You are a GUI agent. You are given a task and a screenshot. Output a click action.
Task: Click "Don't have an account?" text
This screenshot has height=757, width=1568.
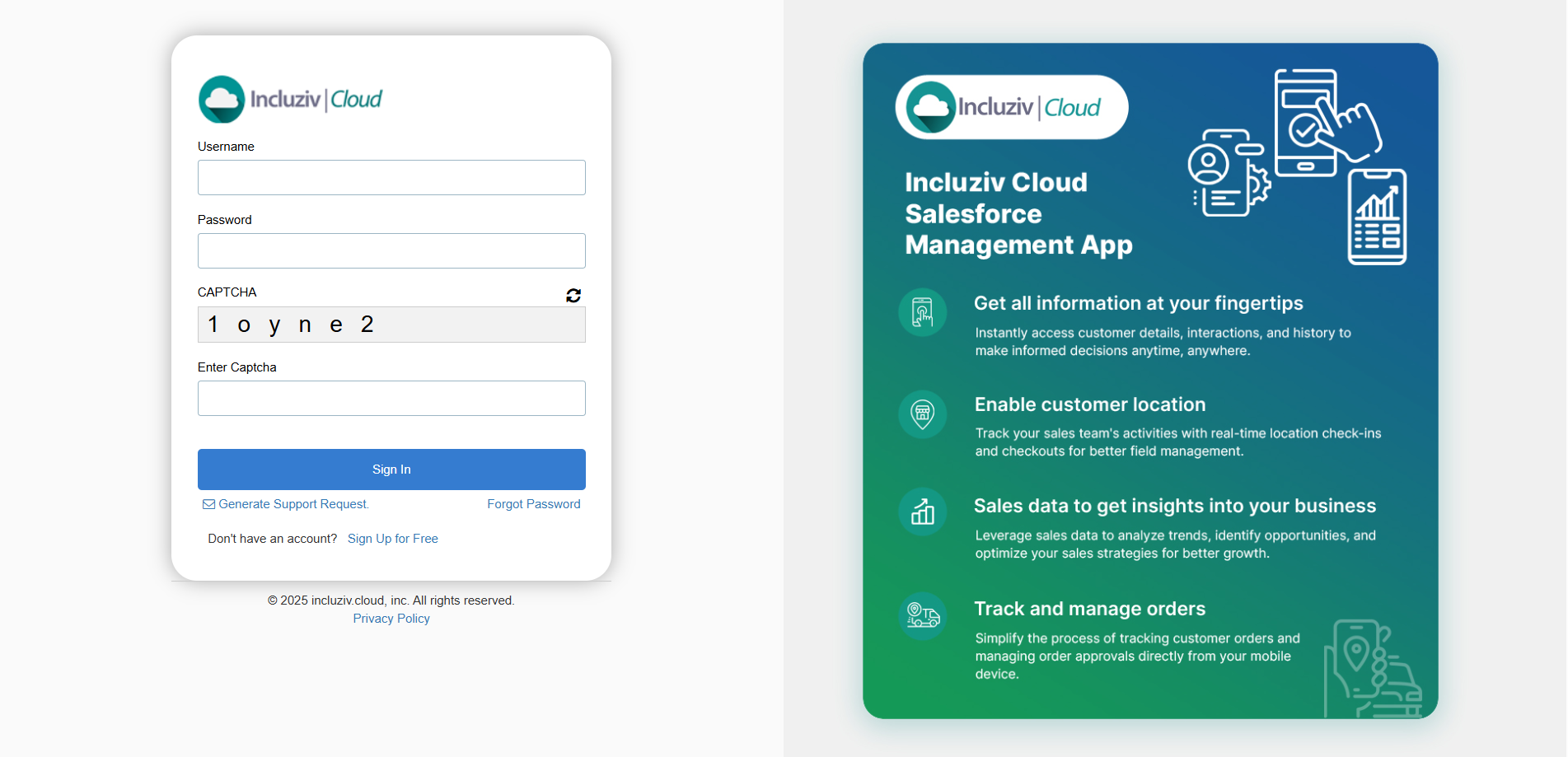(x=273, y=539)
